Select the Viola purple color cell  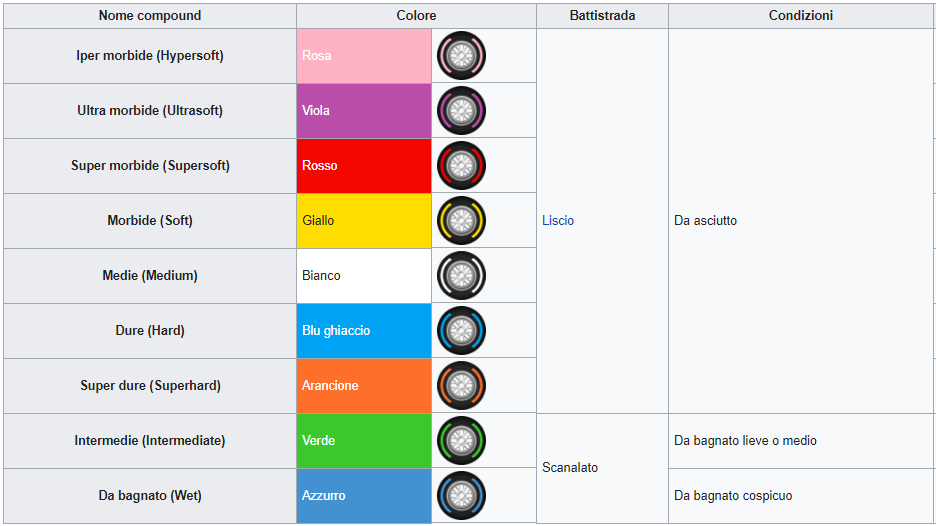364,110
